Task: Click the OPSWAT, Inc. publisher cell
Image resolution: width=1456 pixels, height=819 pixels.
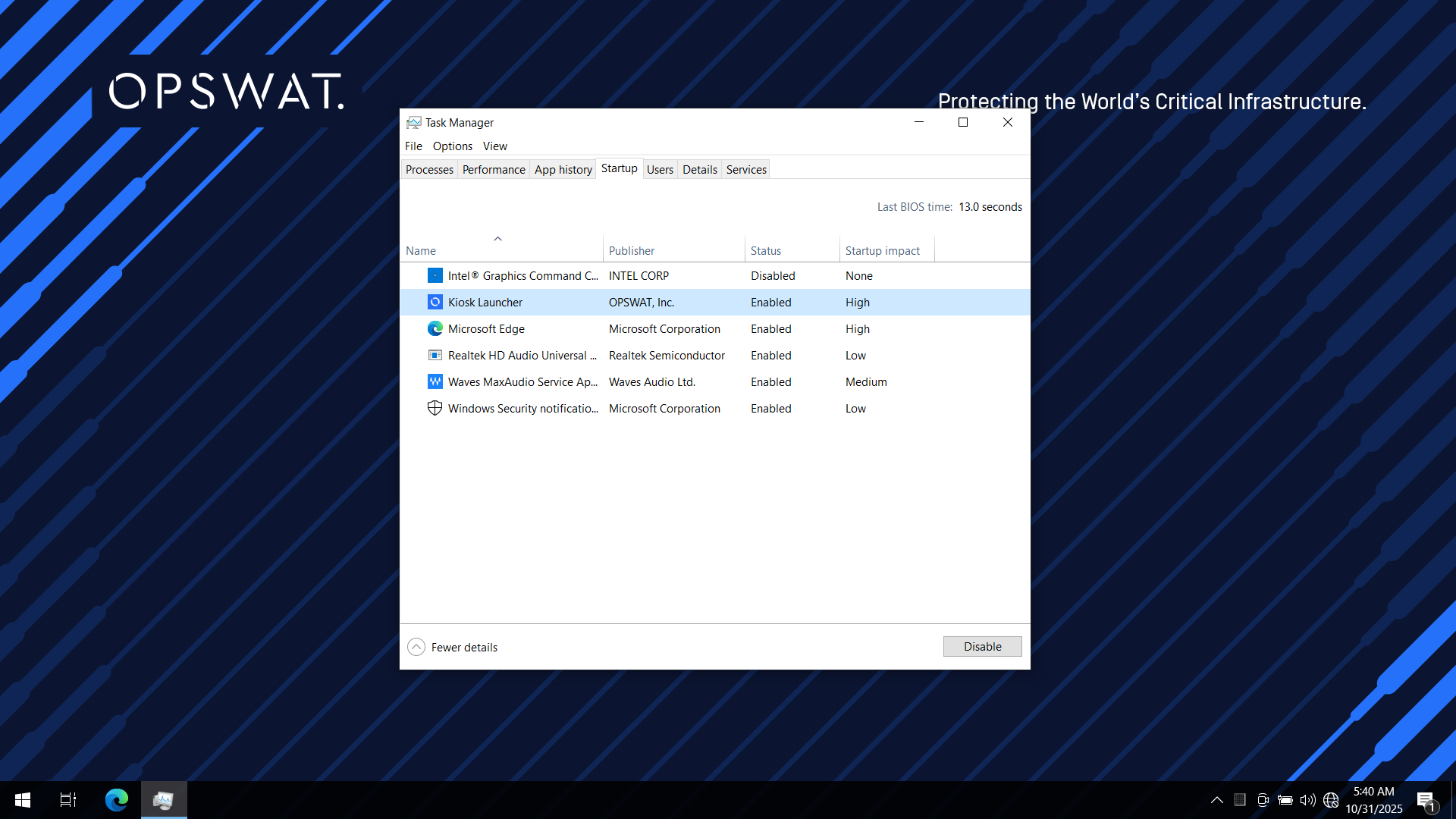Action: [x=642, y=302]
